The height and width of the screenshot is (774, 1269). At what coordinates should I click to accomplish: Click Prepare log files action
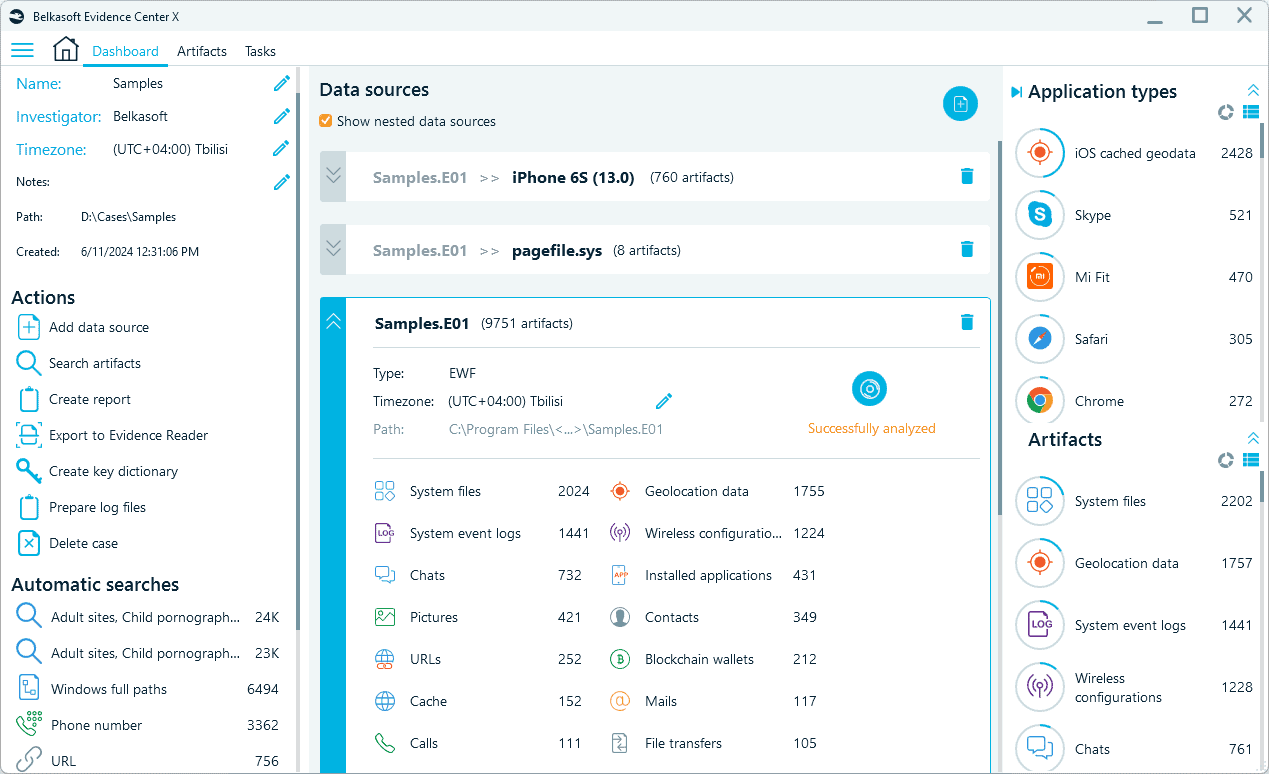click(81, 507)
